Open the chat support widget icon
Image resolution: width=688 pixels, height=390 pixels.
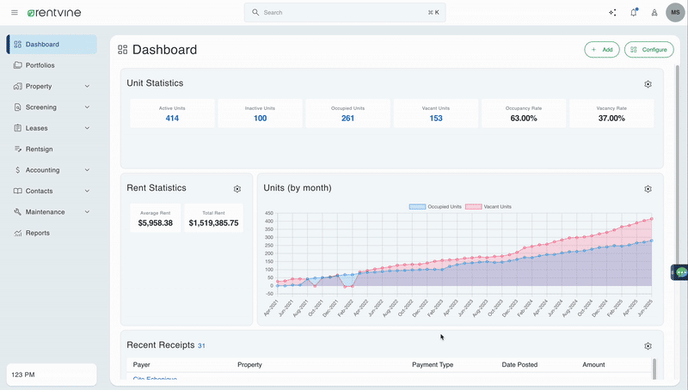(681, 272)
